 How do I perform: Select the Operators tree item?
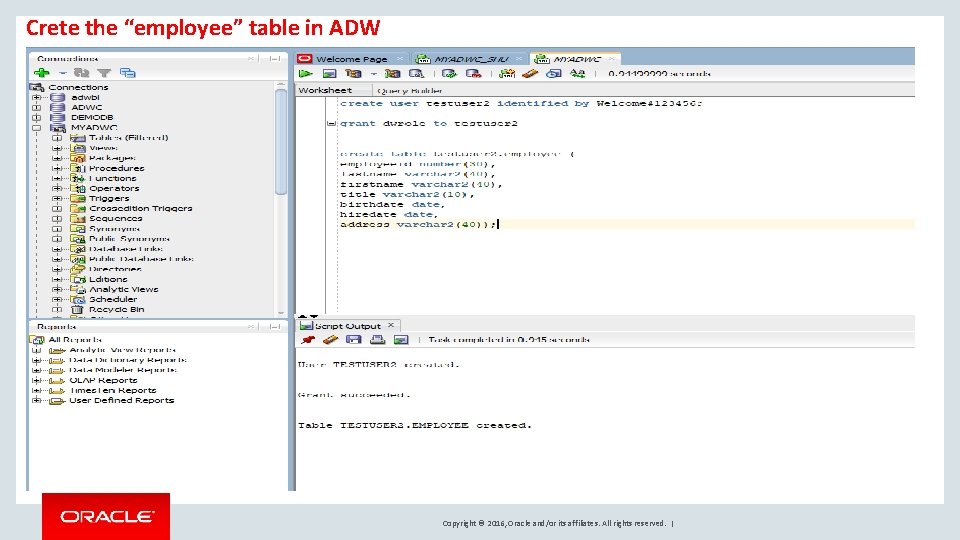click(114, 189)
